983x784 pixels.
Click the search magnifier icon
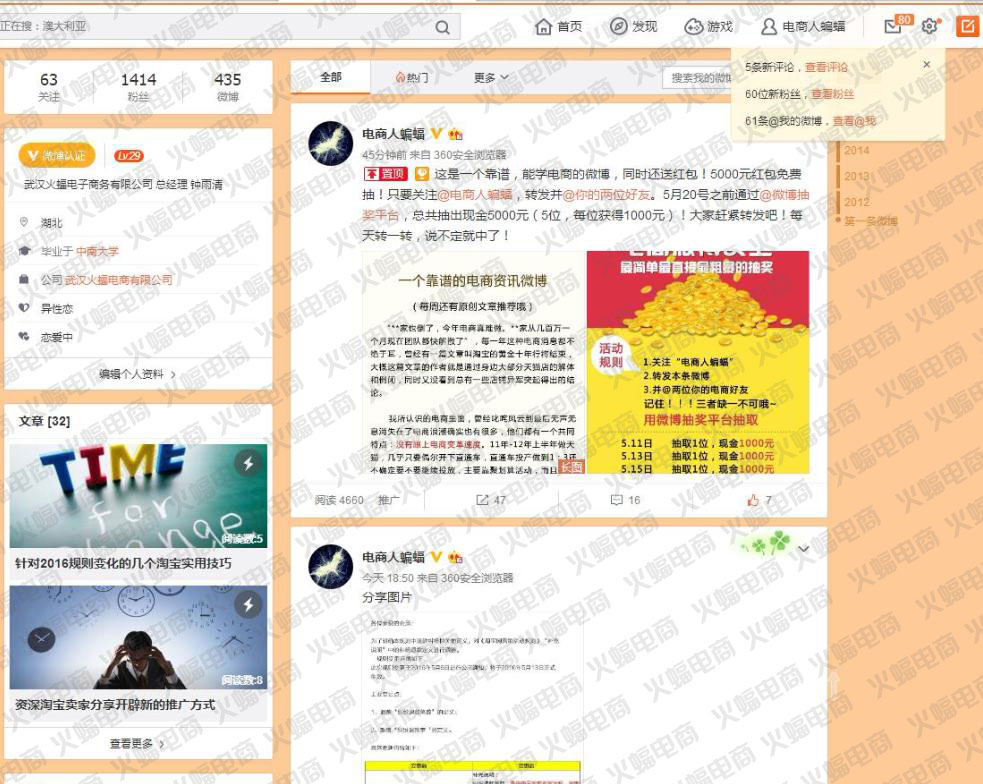pos(443,27)
